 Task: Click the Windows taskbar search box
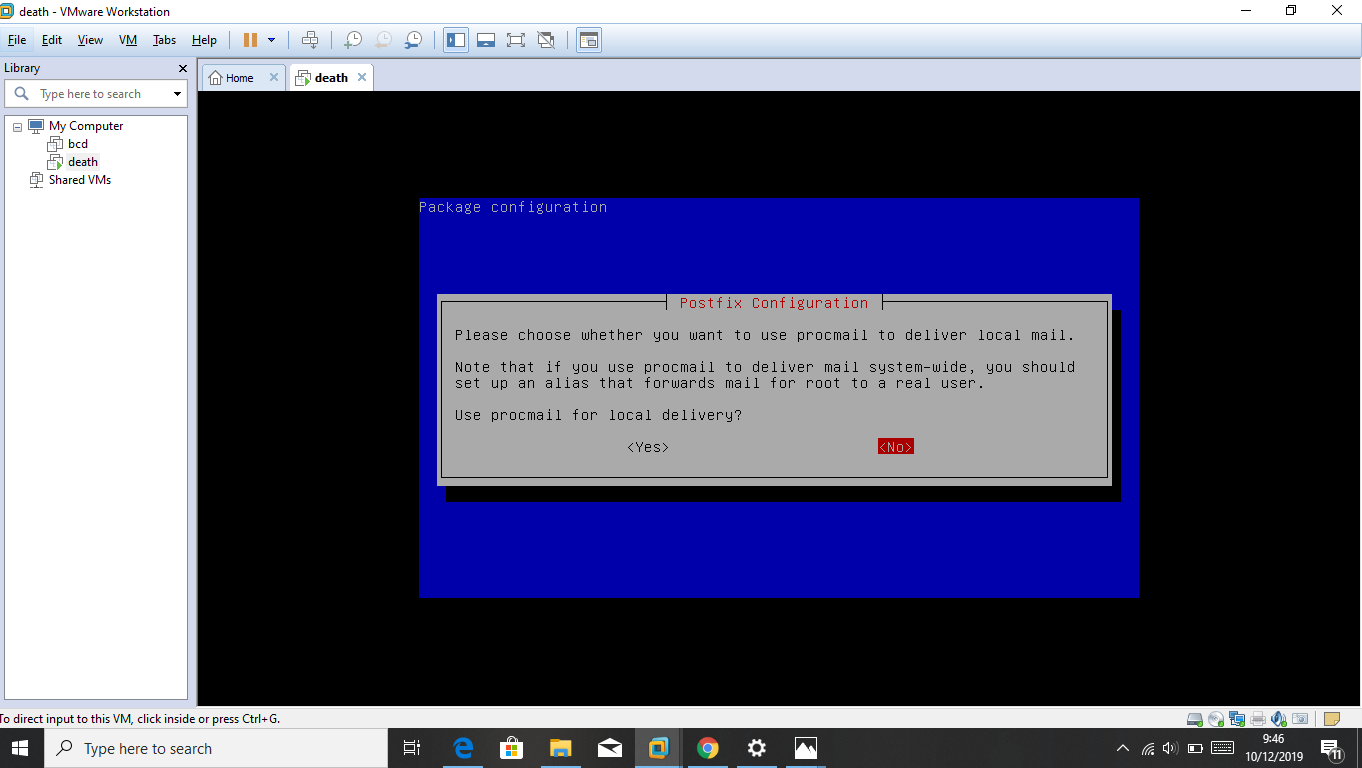[215, 748]
